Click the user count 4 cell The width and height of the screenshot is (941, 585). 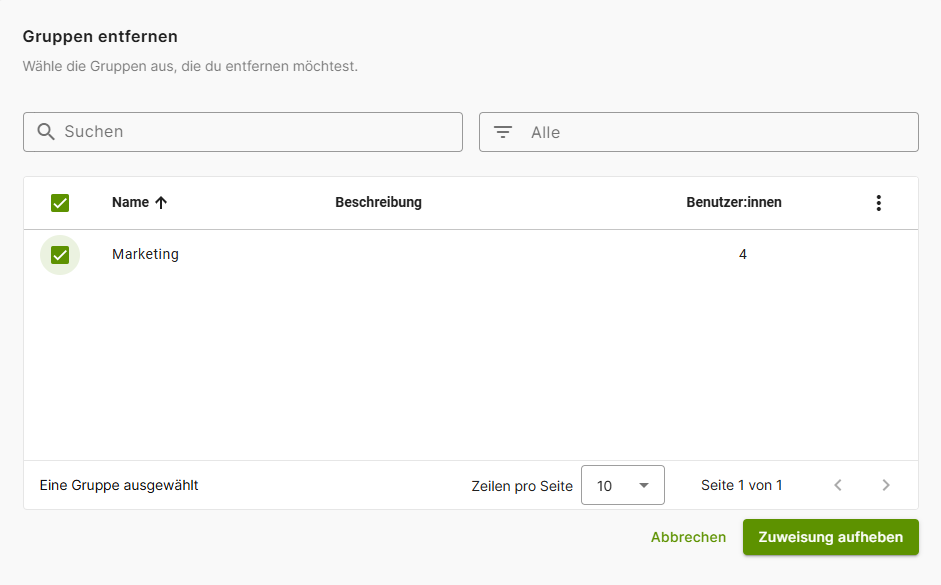[x=742, y=254]
